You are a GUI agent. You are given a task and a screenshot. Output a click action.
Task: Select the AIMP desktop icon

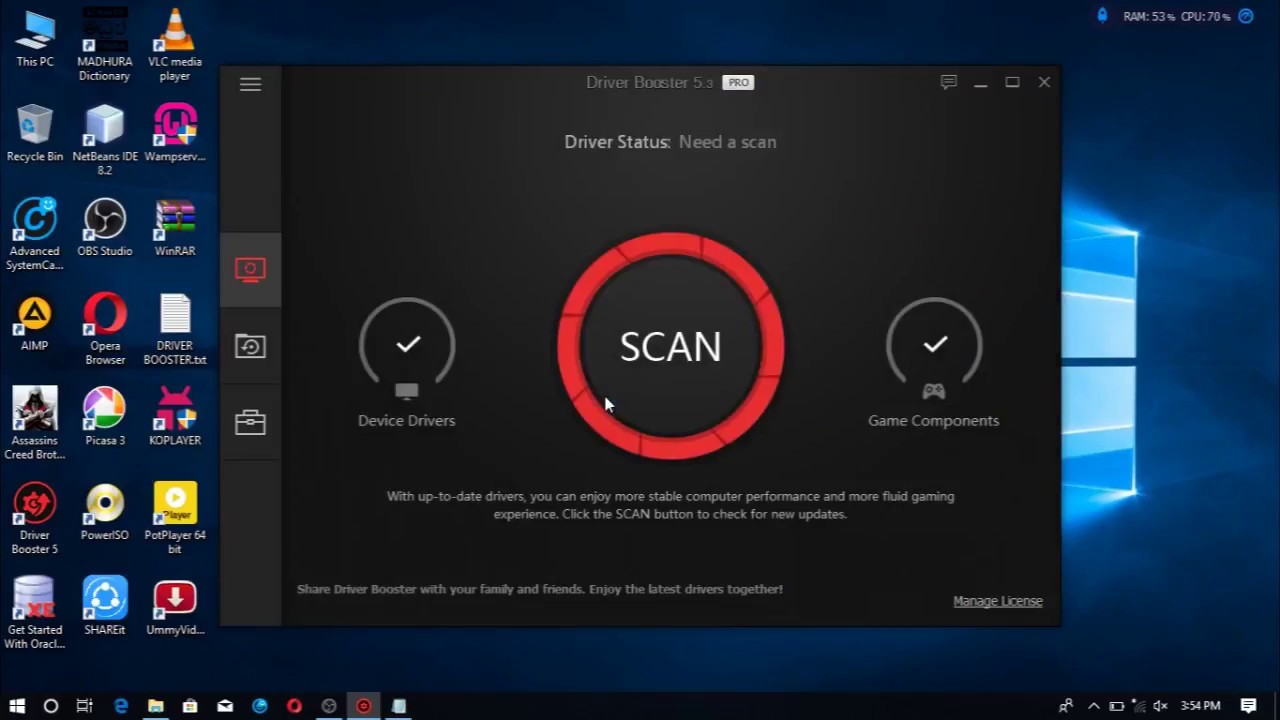[35, 324]
